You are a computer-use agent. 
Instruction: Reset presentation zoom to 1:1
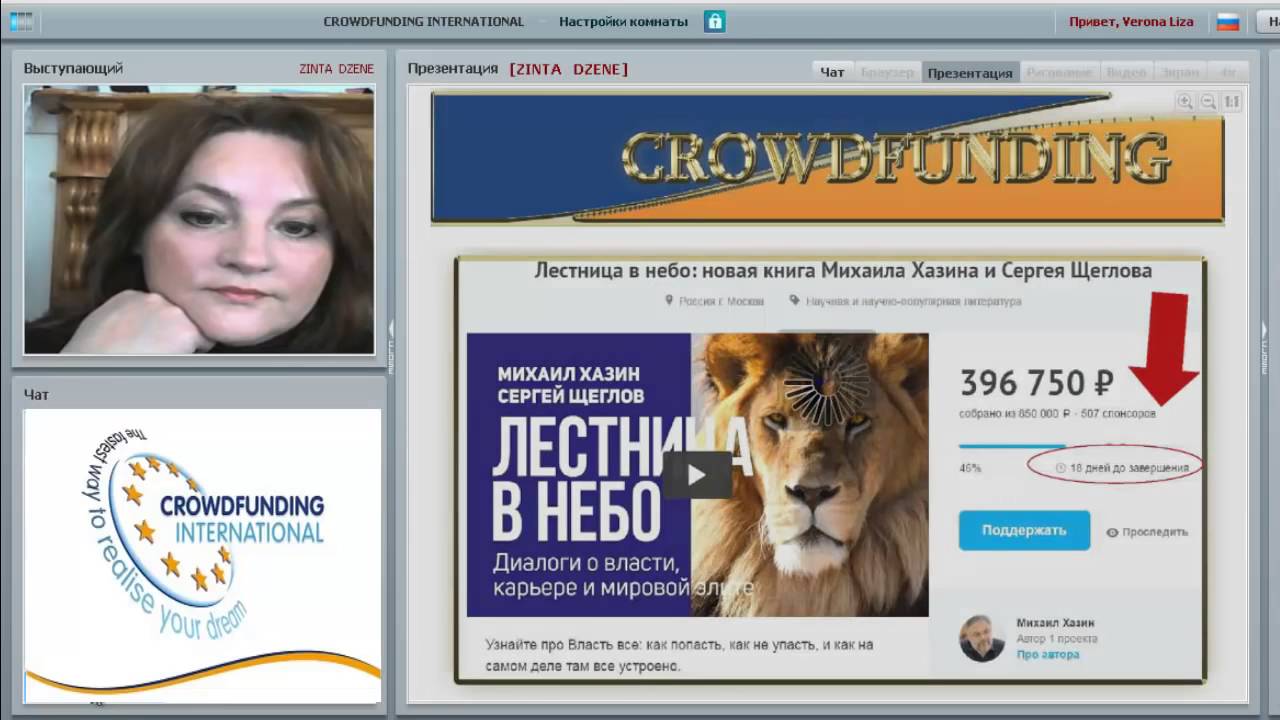[x=1231, y=101]
